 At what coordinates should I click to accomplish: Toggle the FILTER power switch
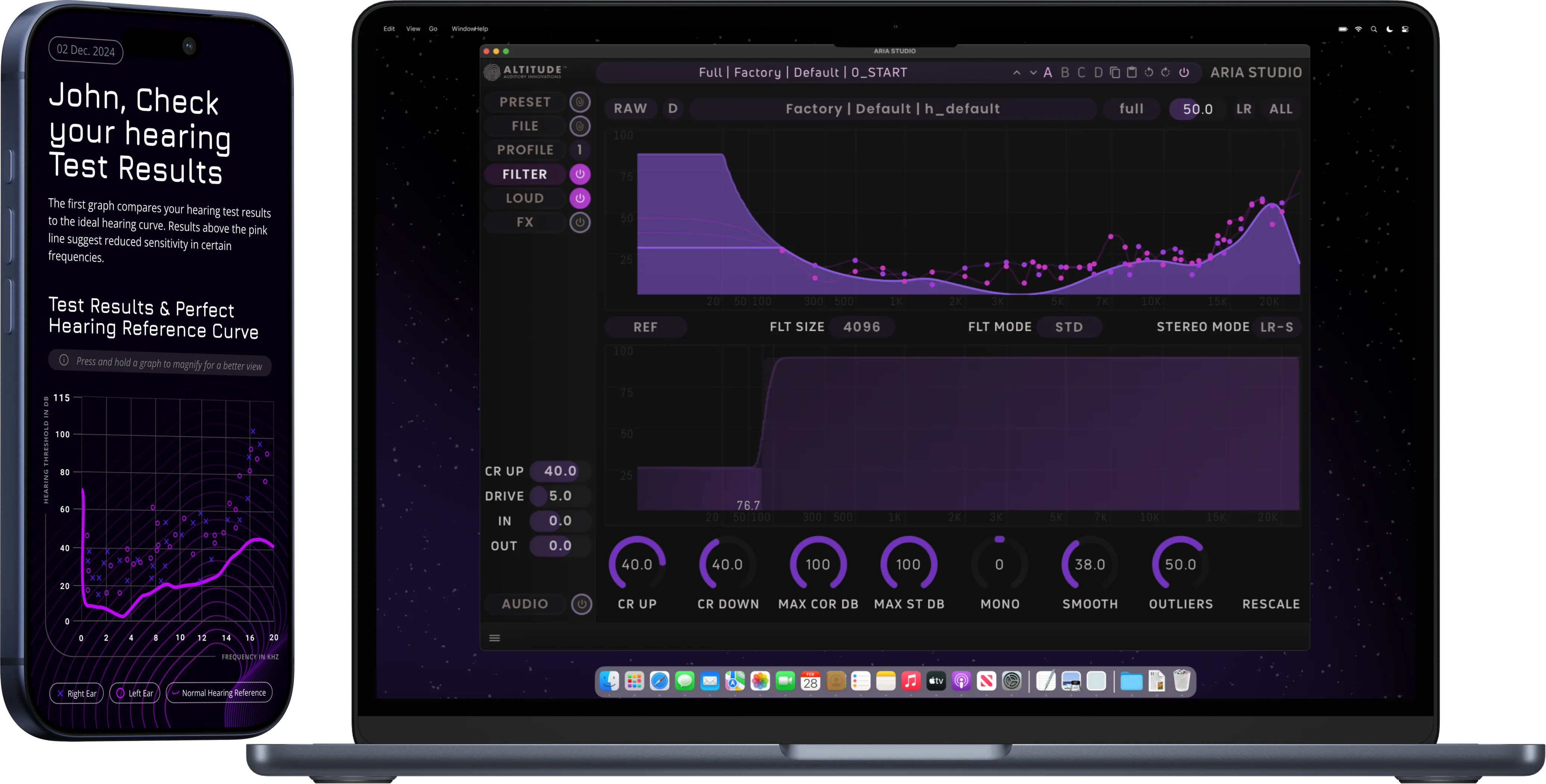click(x=580, y=174)
